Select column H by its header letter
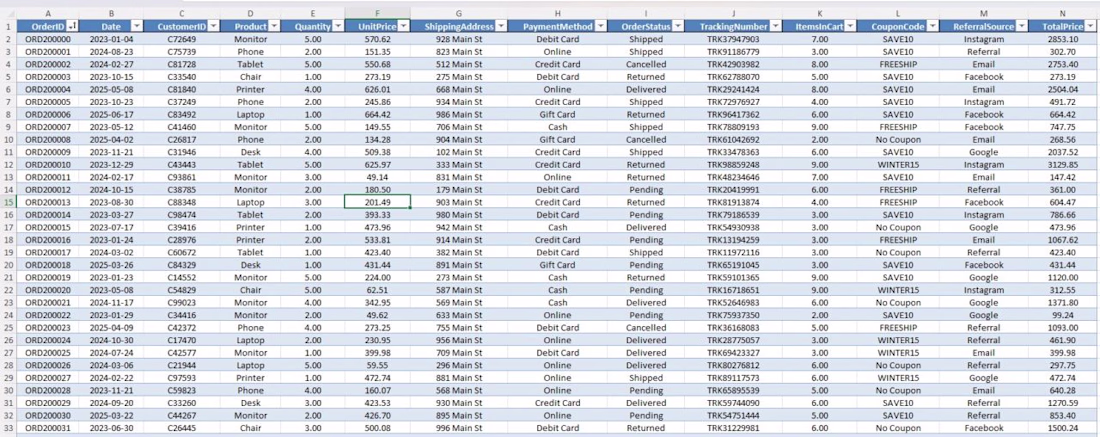Image resolution: width=1100 pixels, height=437 pixels. click(557, 13)
